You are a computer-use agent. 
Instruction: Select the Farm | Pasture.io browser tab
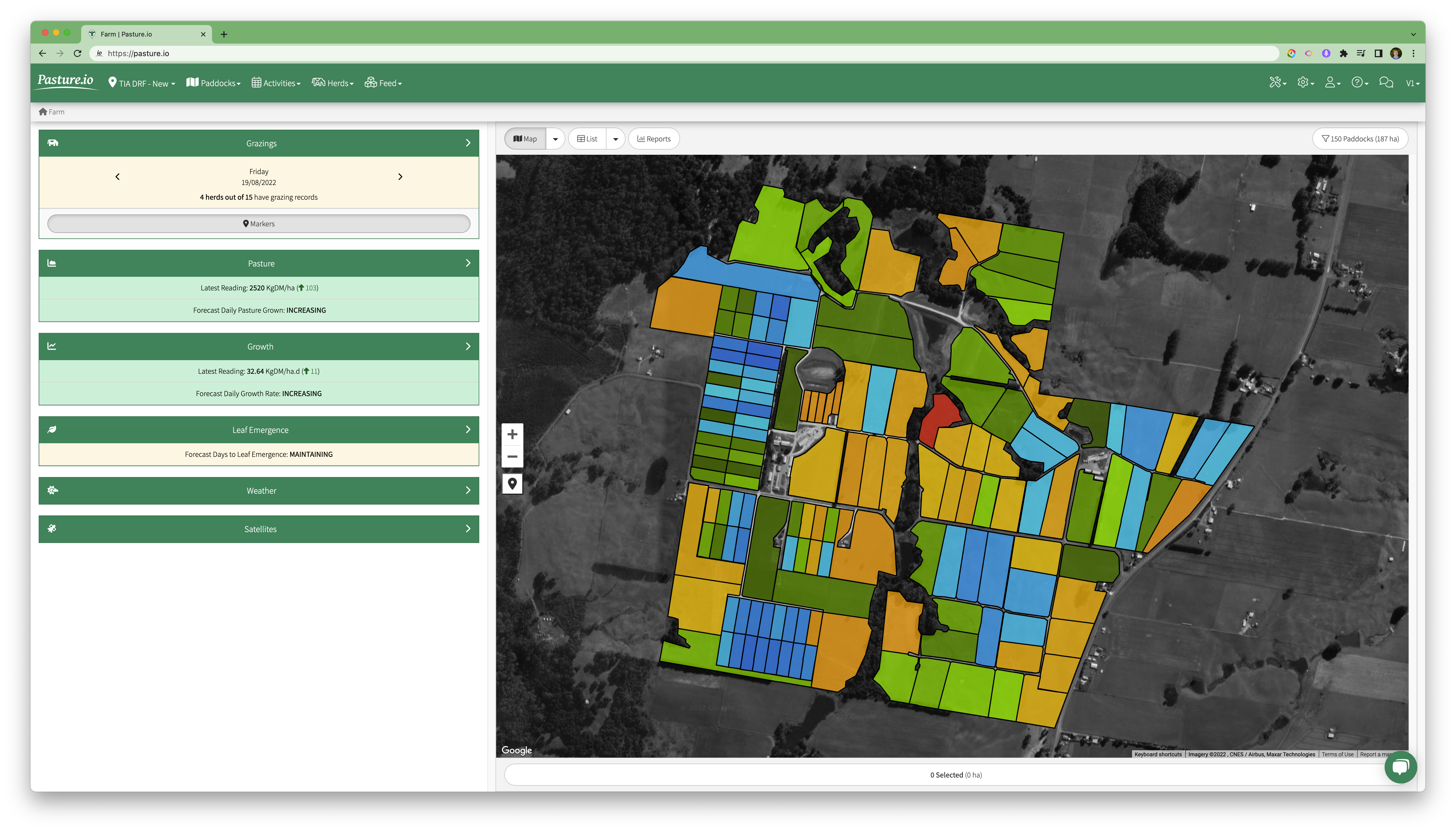point(147,34)
